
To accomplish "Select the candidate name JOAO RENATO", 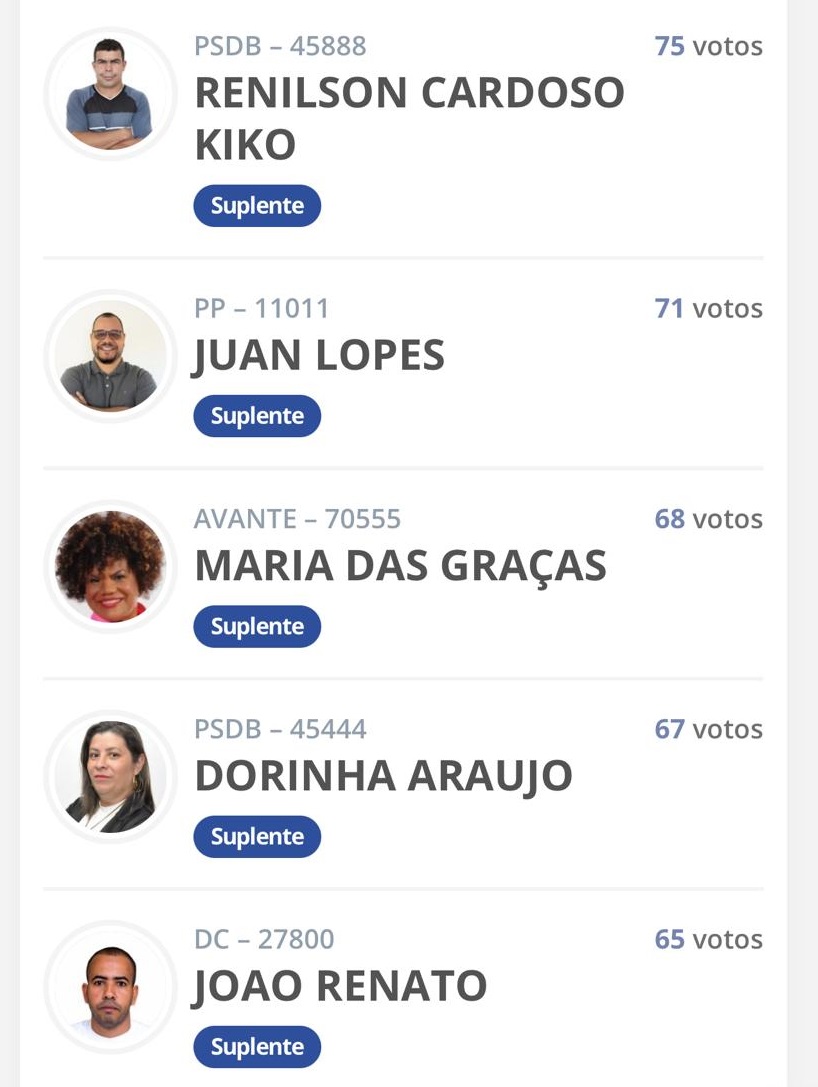I will click(339, 986).
